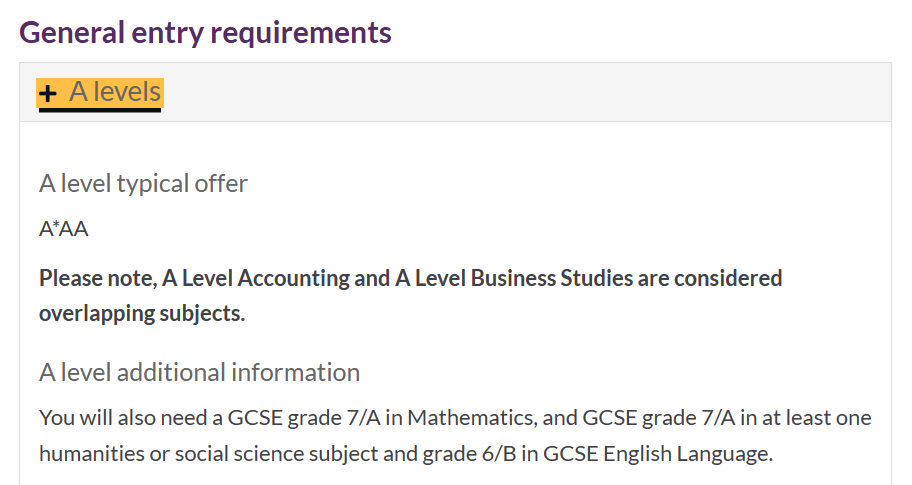Click the words overlapping subjects
The height and width of the screenshot is (485, 912).
pyautogui.click(x=142, y=313)
